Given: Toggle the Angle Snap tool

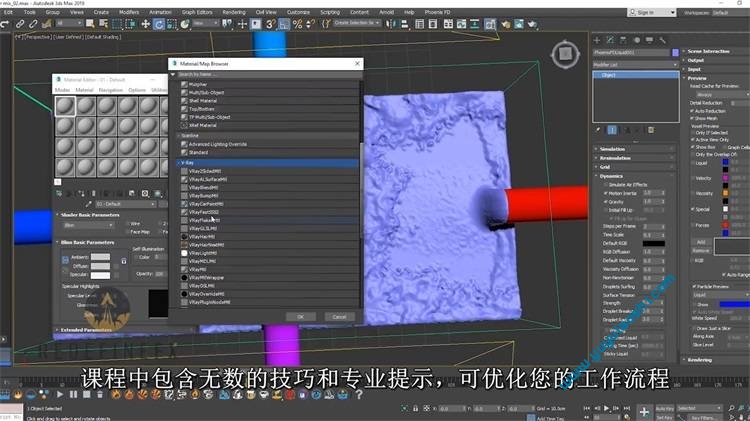Looking at the screenshot, I should pyautogui.click(x=284, y=24).
